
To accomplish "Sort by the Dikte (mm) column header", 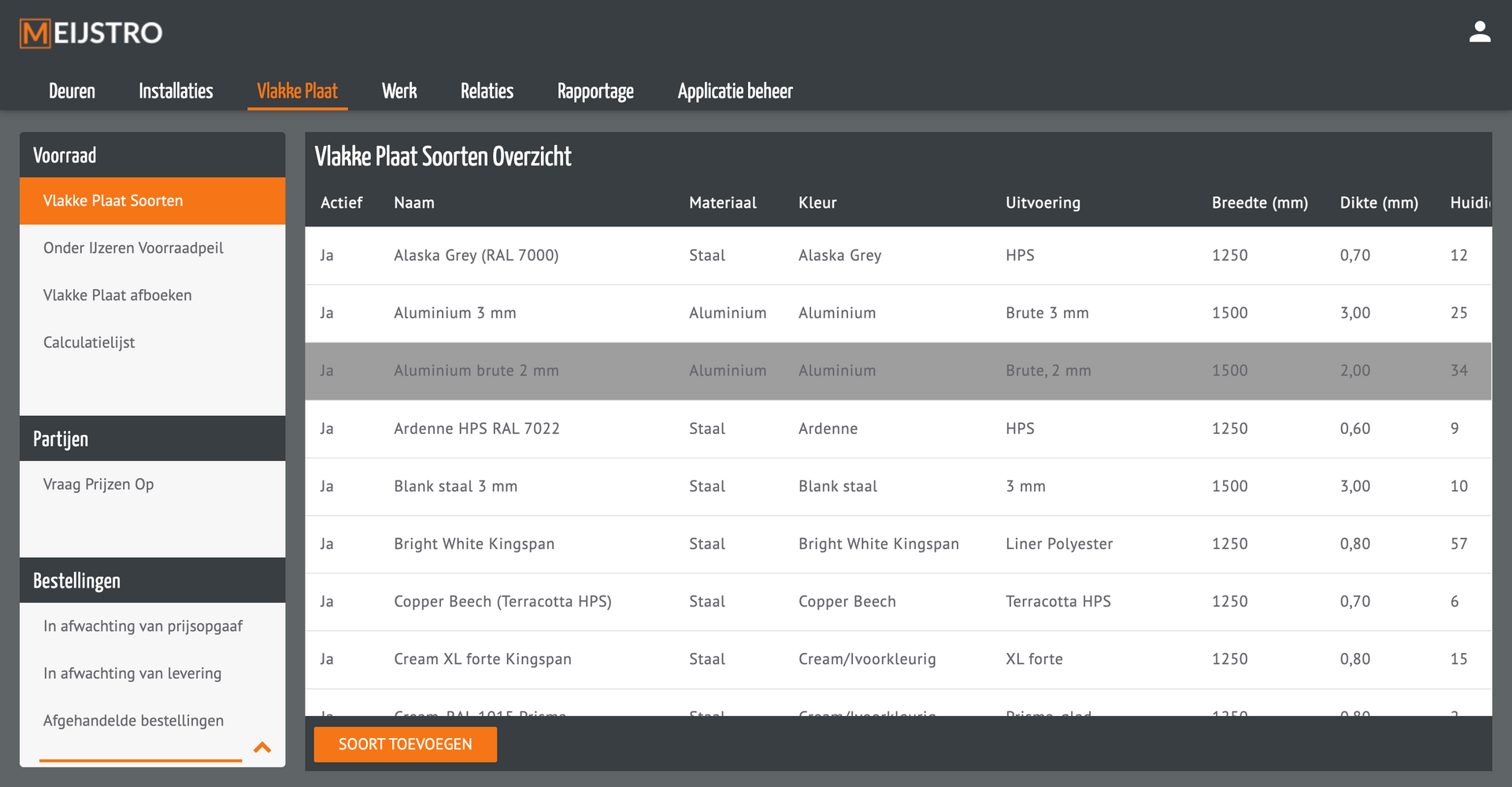I will coord(1379,202).
